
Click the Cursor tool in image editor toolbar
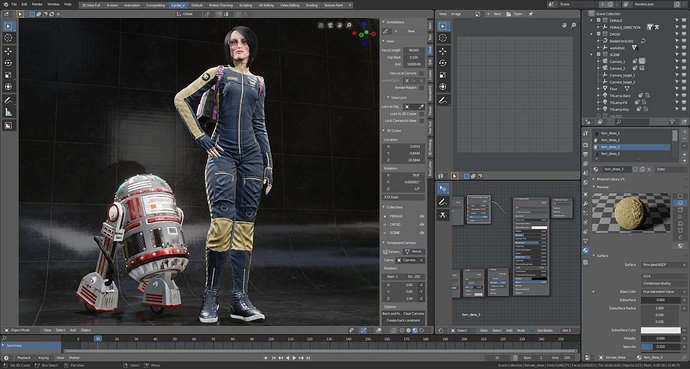[x=443, y=38]
